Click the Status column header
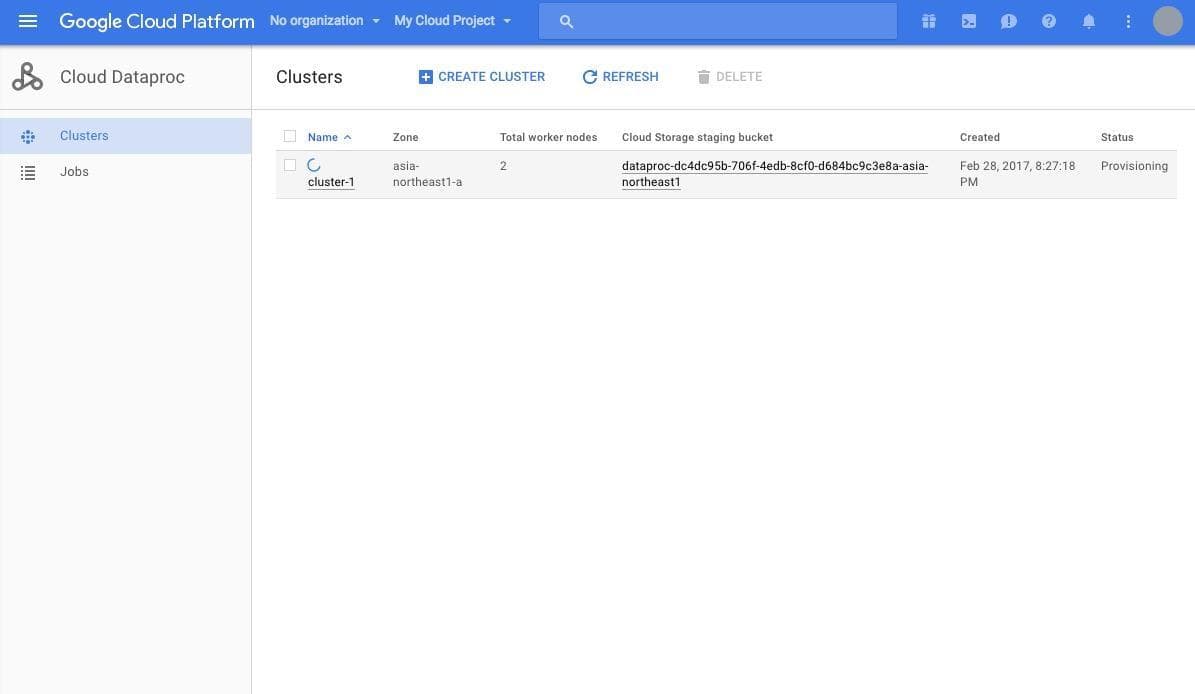The image size is (1195, 694). [1117, 137]
